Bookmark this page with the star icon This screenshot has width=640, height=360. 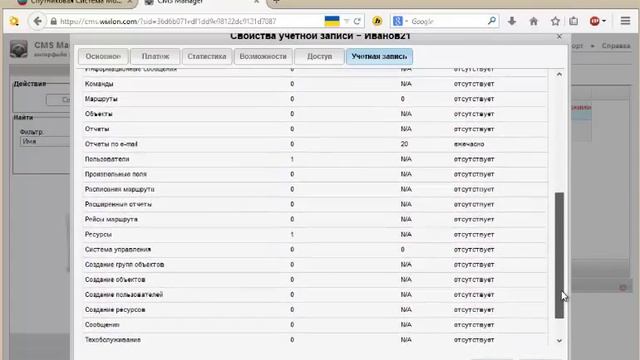555,21
